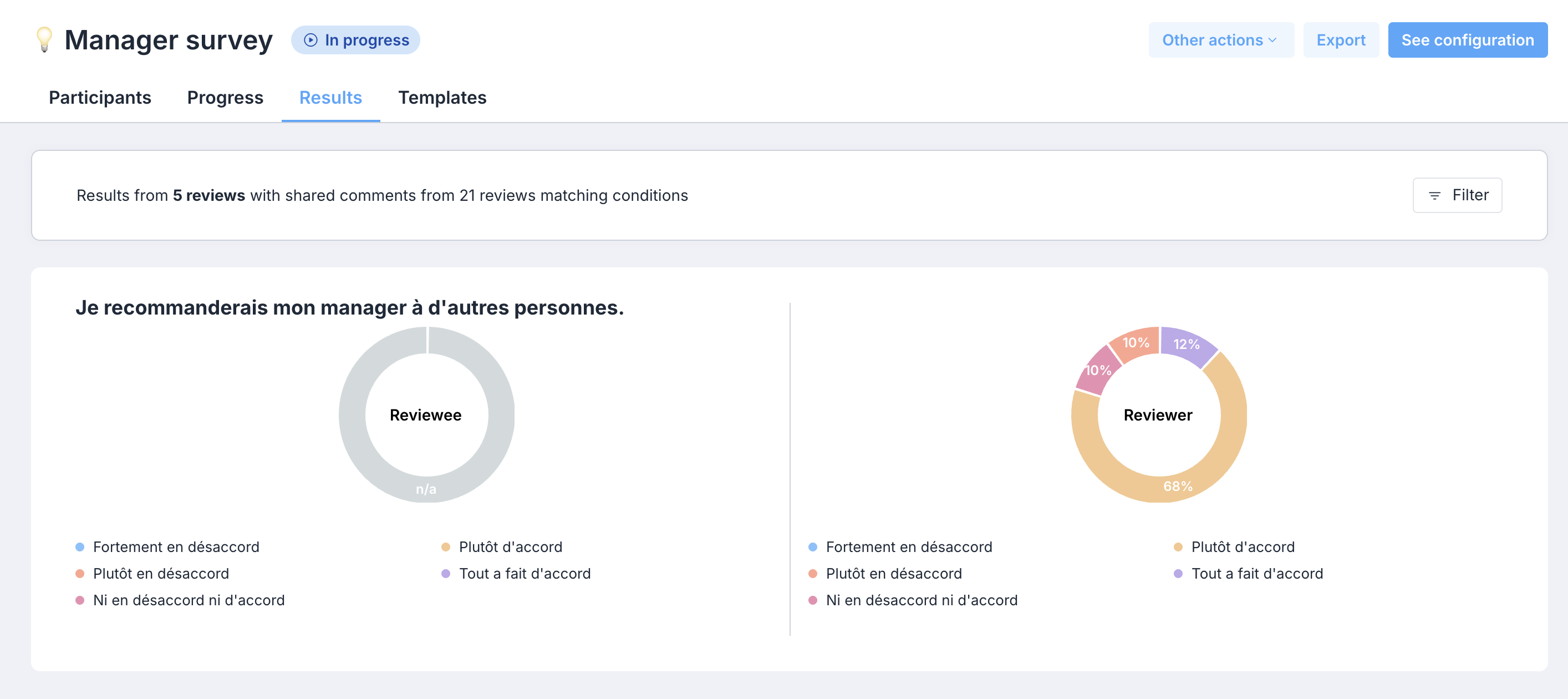This screenshot has height=699, width=1568.
Task: Open the Filter button
Action: (x=1457, y=195)
